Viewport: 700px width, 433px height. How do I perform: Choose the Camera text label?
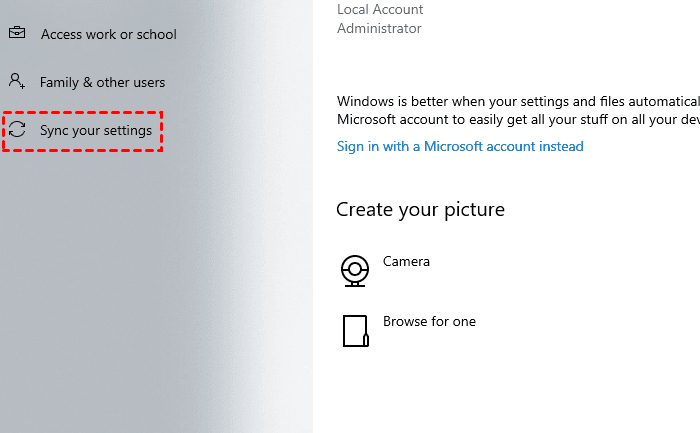click(406, 261)
